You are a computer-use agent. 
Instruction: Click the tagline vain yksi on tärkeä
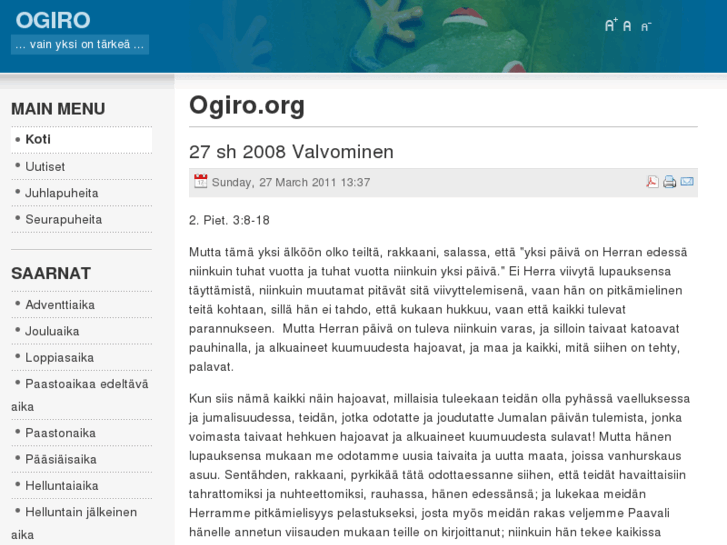pyautogui.click(x=80, y=45)
